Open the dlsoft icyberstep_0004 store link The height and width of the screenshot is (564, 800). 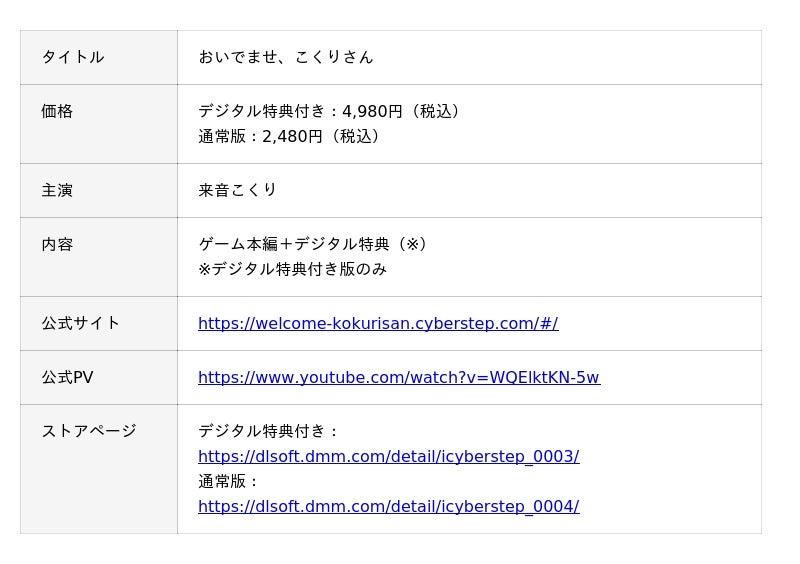click(388, 506)
